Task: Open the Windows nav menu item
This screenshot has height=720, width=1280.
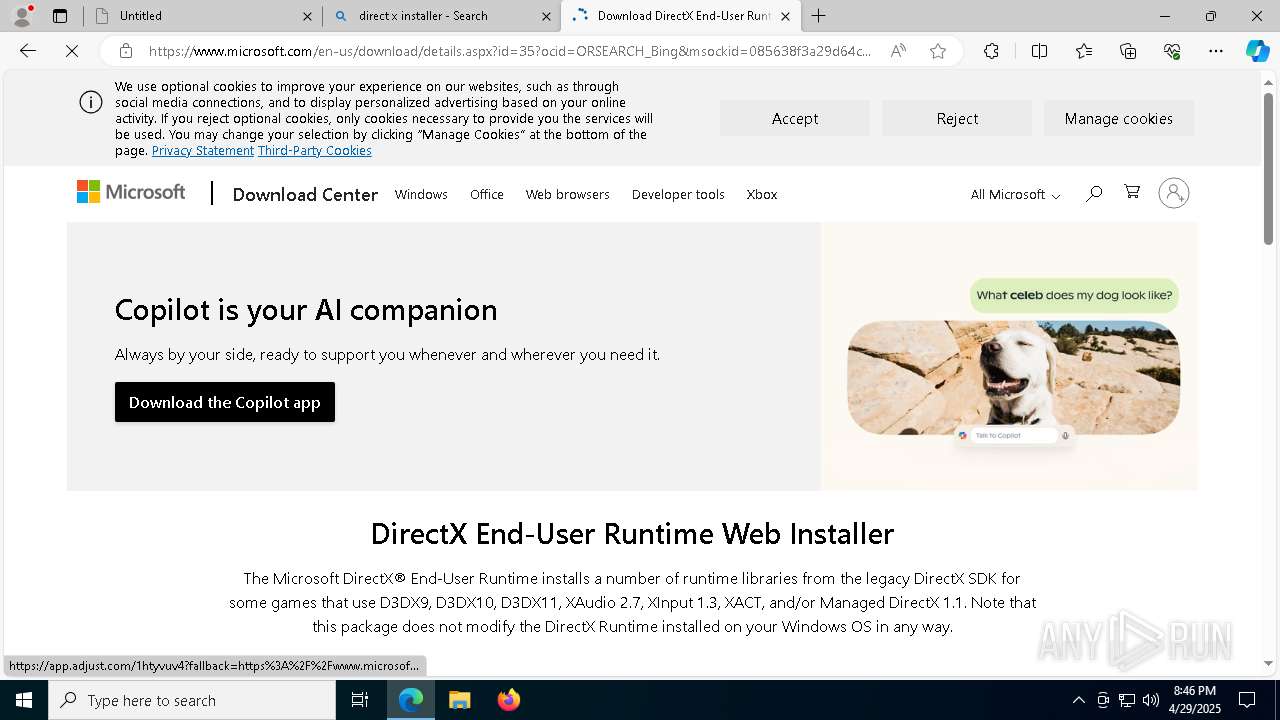Action: 421,194
